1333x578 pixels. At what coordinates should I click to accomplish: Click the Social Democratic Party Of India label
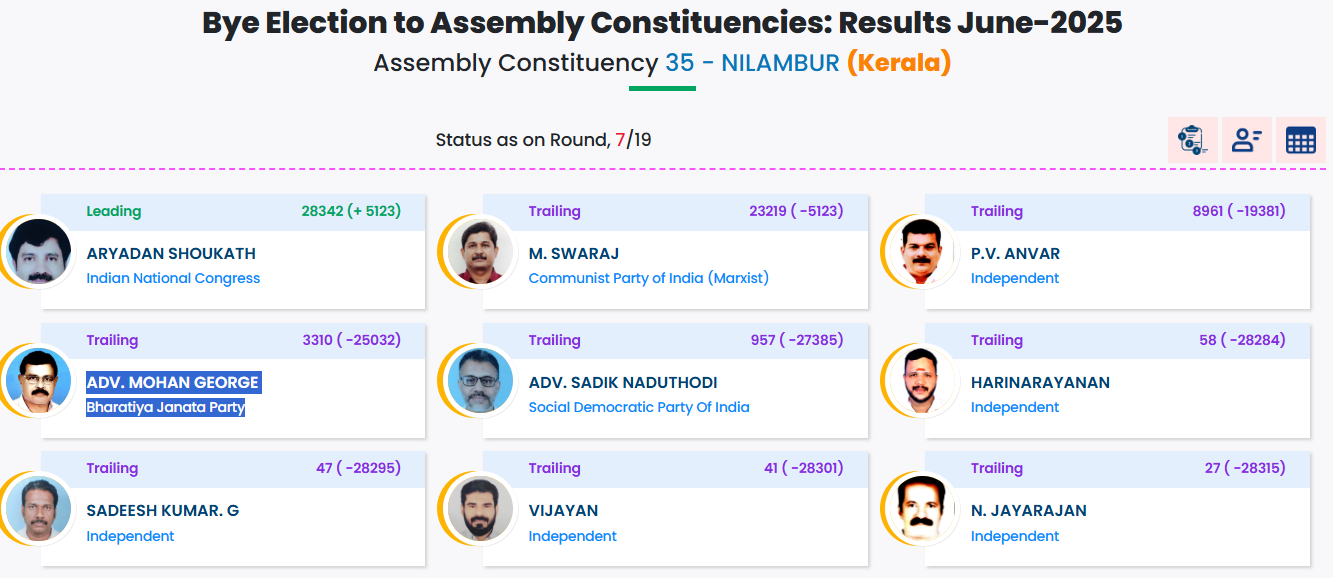coord(638,408)
